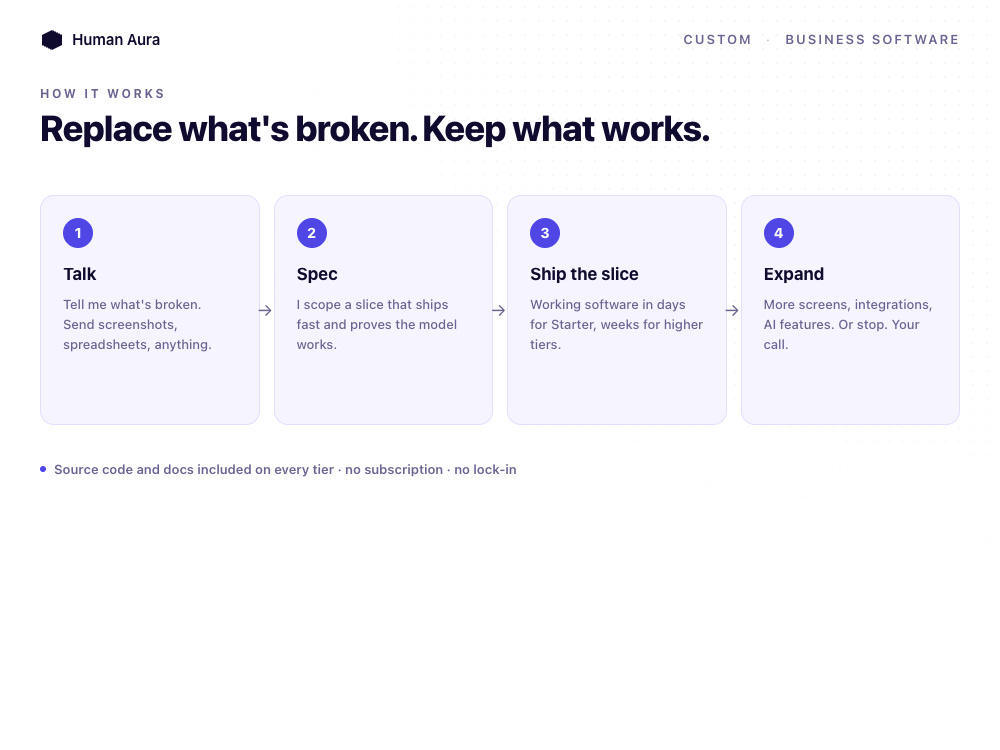1000x750 pixels.
Task: Click the text More screens, integrations
Action: pyautogui.click(x=848, y=305)
